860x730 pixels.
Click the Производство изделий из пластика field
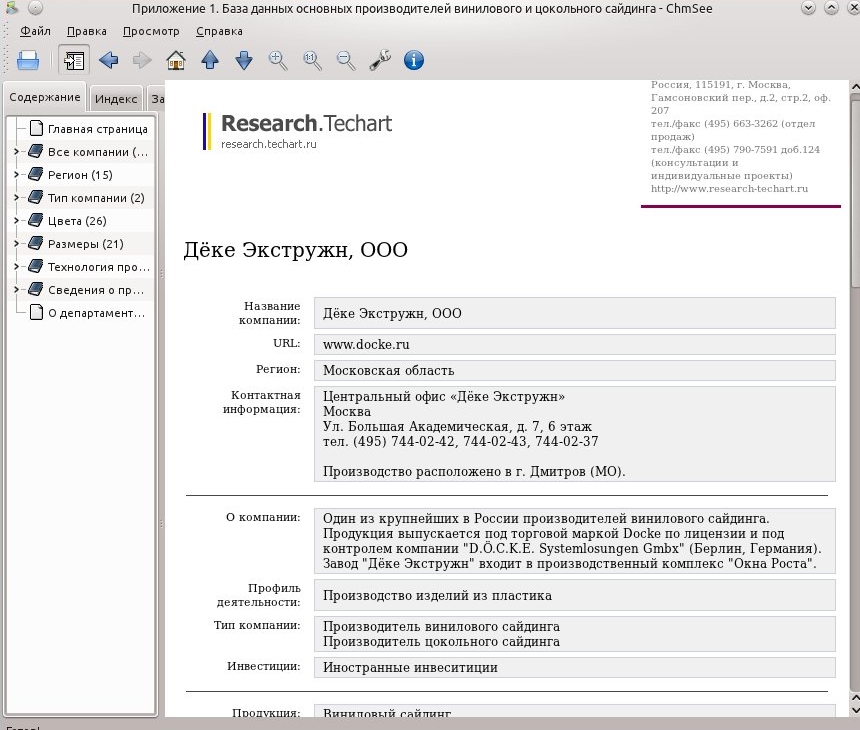point(574,595)
